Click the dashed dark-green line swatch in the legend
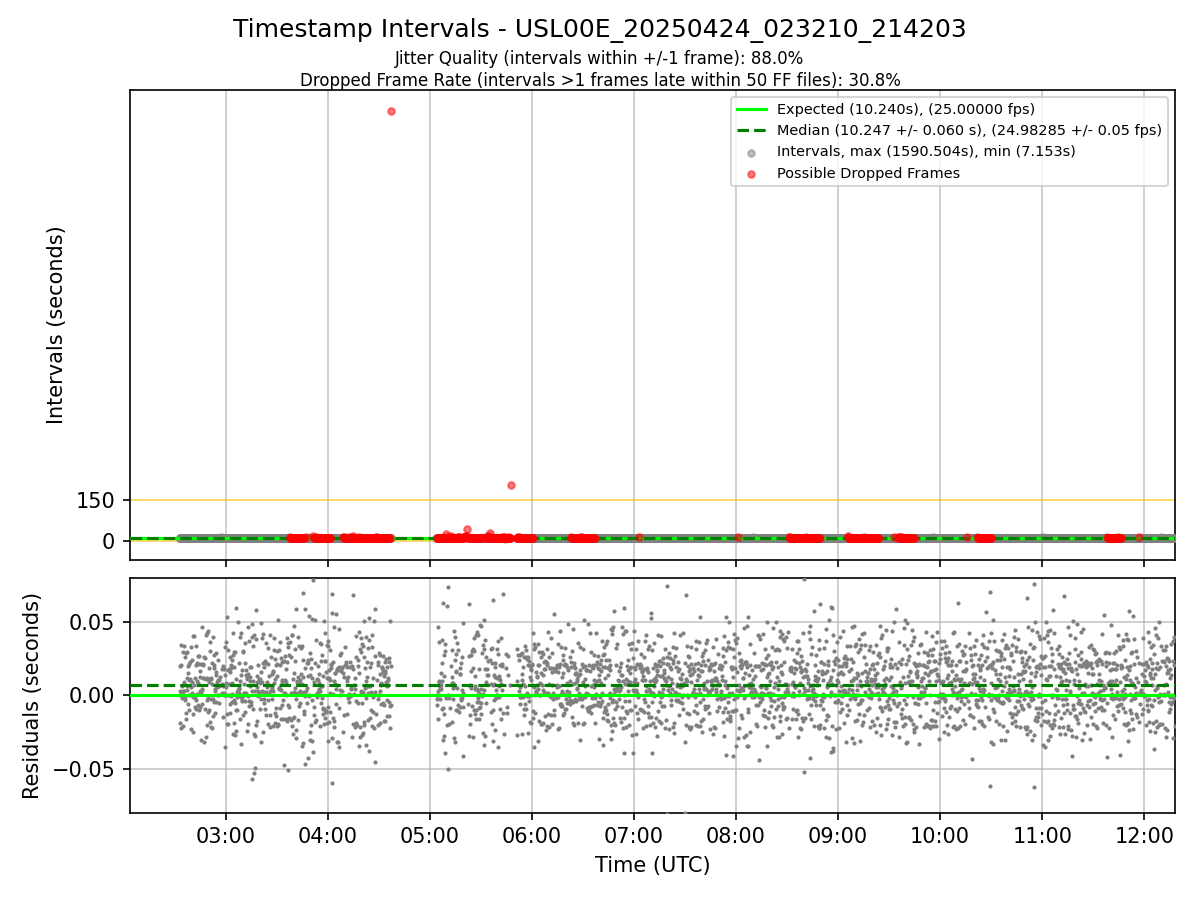Image resolution: width=1200 pixels, height=900 pixels. (751, 131)
